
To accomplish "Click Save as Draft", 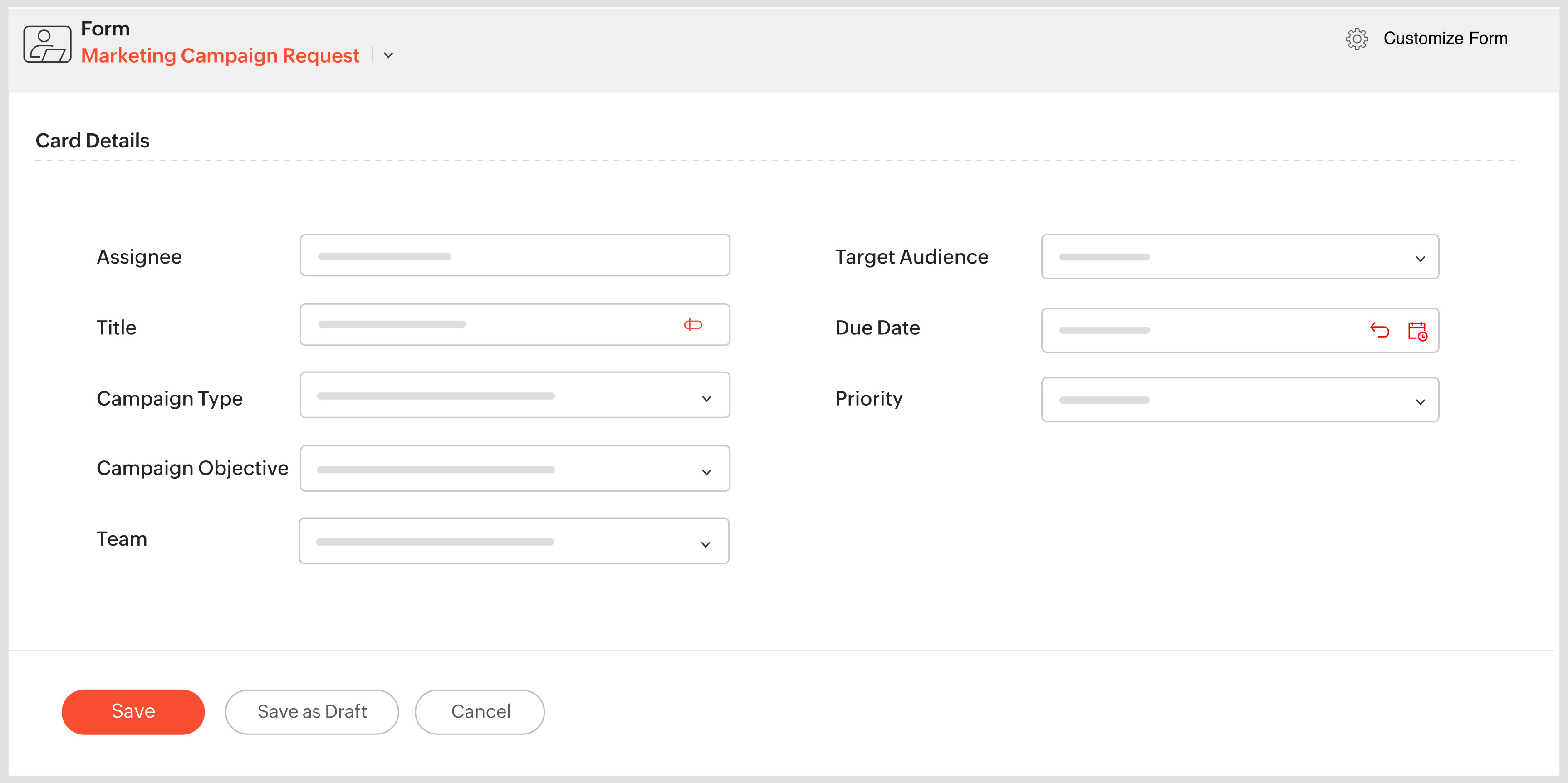I will [x=312, y=712].
